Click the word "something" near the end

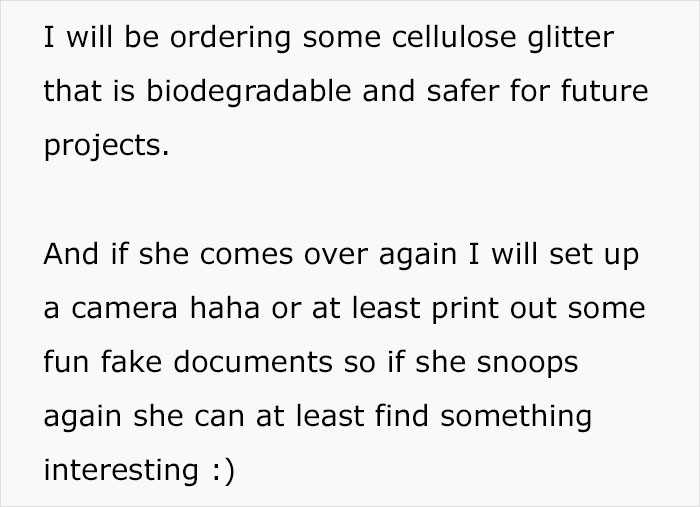pyautogui.click(x=516, y=418)
